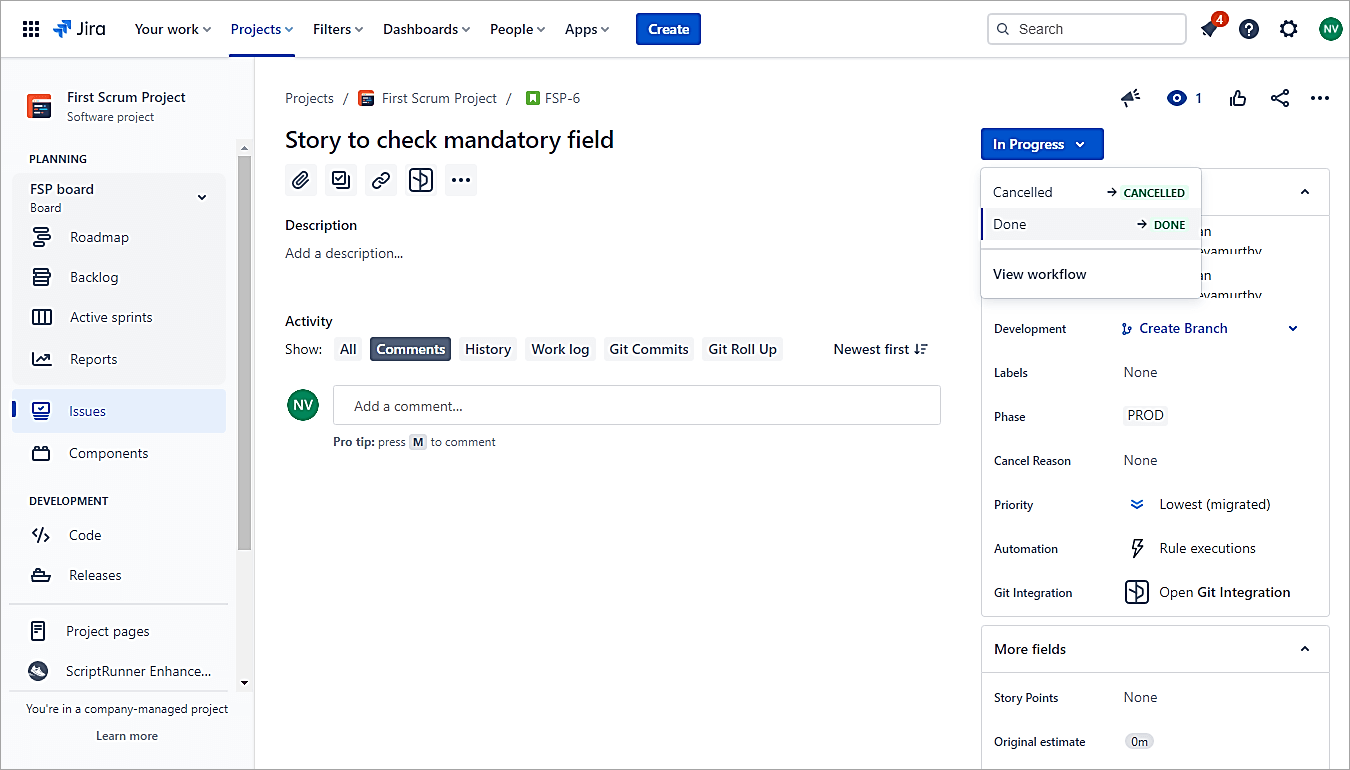Open Git integration icon in issue toolbar
This screenshot has height=770, width=1350.
[421, 180]
